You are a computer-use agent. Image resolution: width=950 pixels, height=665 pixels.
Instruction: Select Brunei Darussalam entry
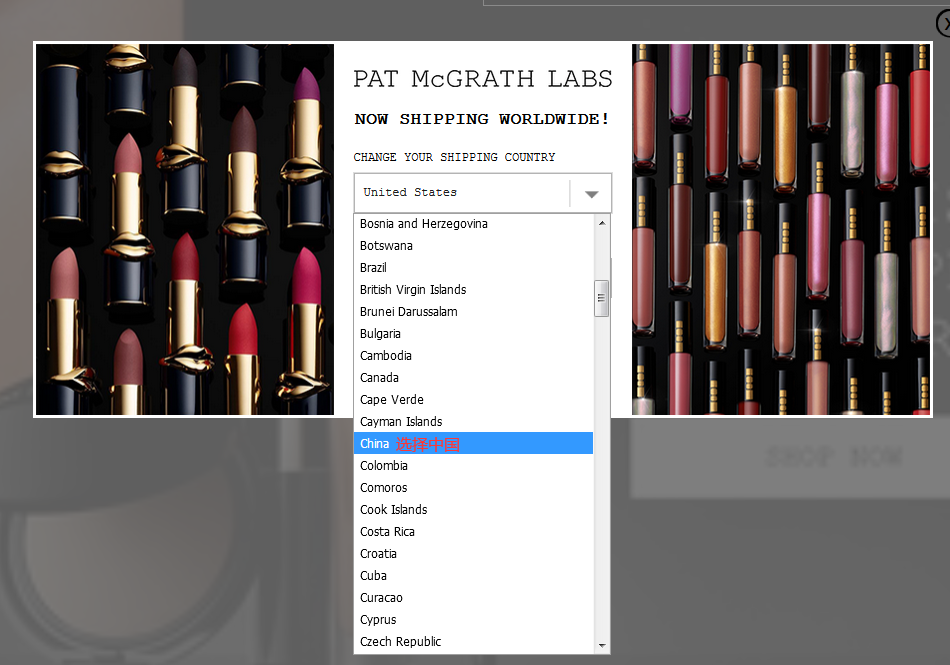point(408,312)
